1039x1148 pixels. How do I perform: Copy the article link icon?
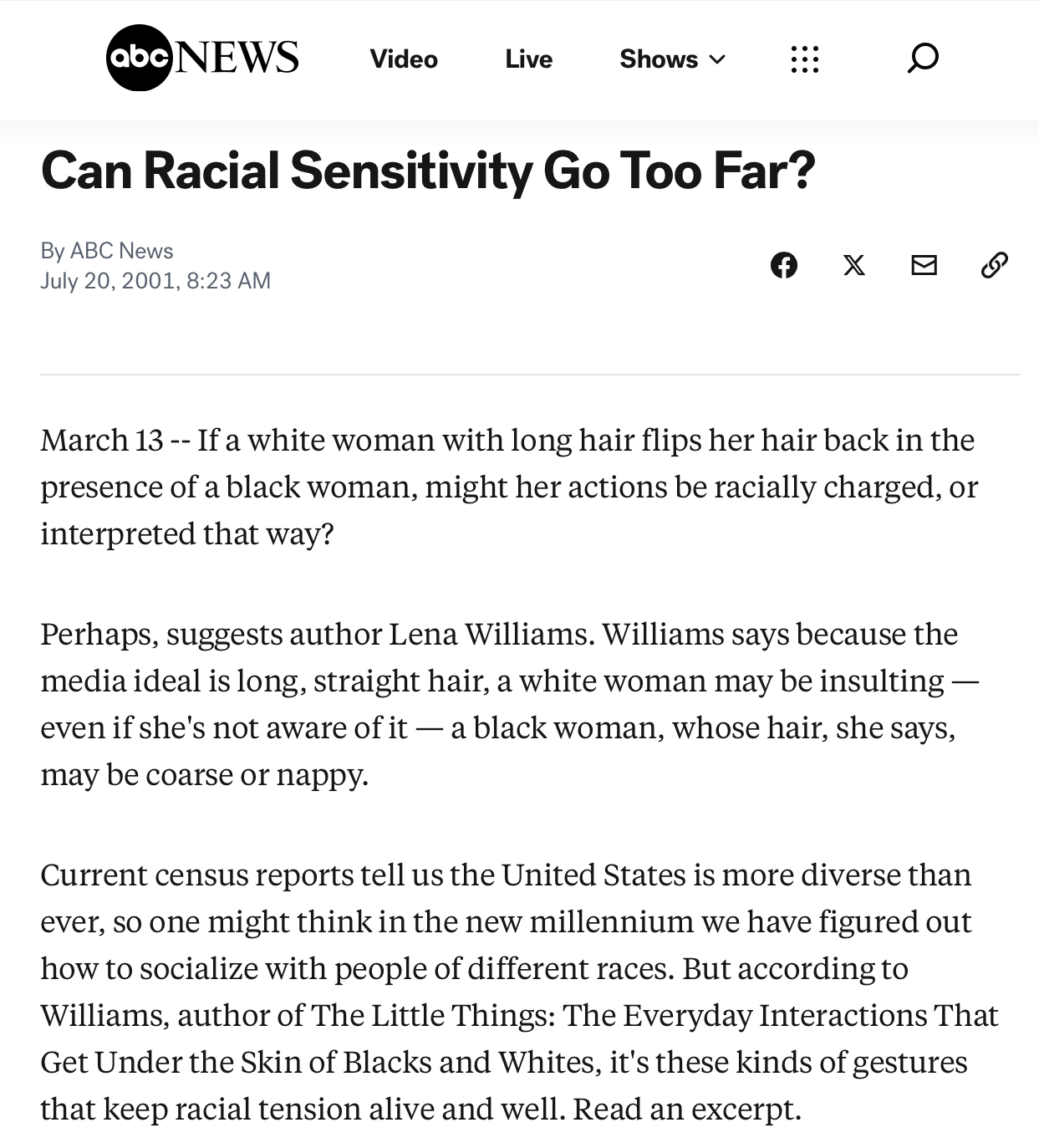pyautogui.click(x=994, y=265)
